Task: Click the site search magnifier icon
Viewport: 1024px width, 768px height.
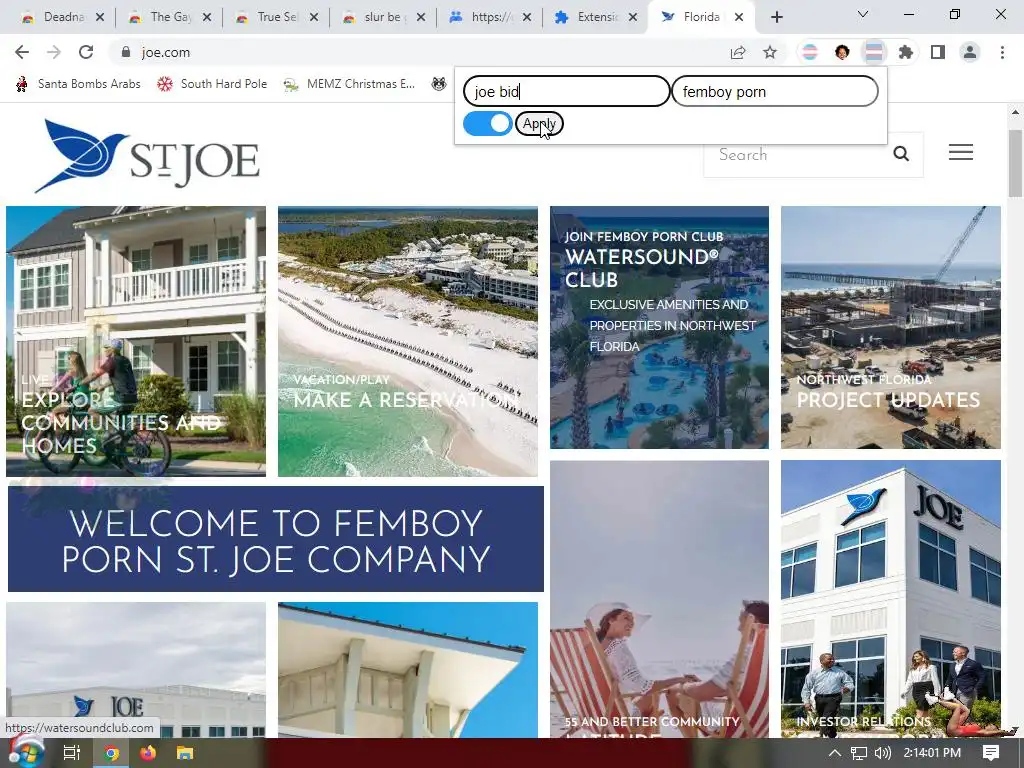Action: click(901, 154)
